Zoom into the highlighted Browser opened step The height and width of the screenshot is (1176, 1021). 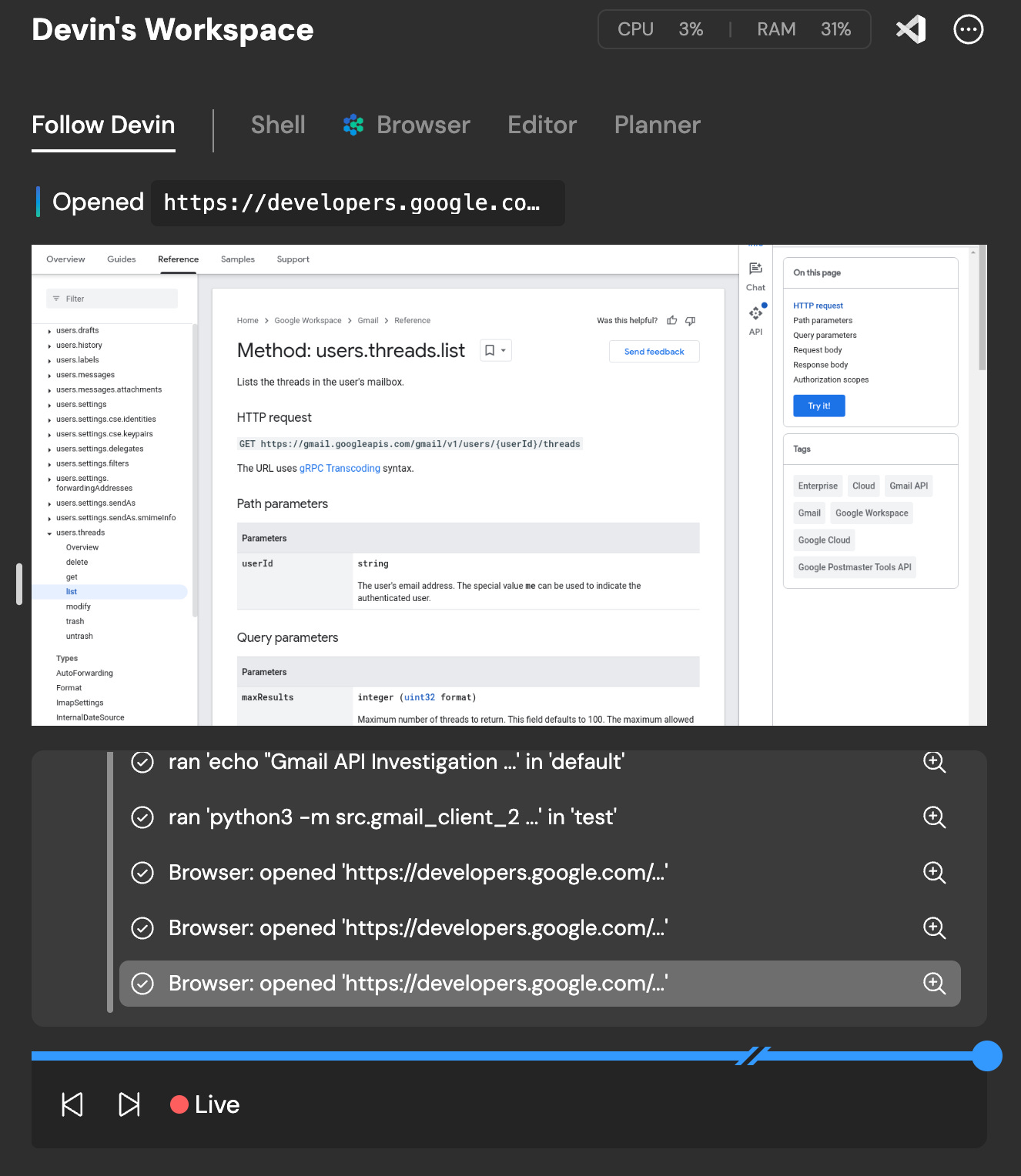tap(934, 984)
